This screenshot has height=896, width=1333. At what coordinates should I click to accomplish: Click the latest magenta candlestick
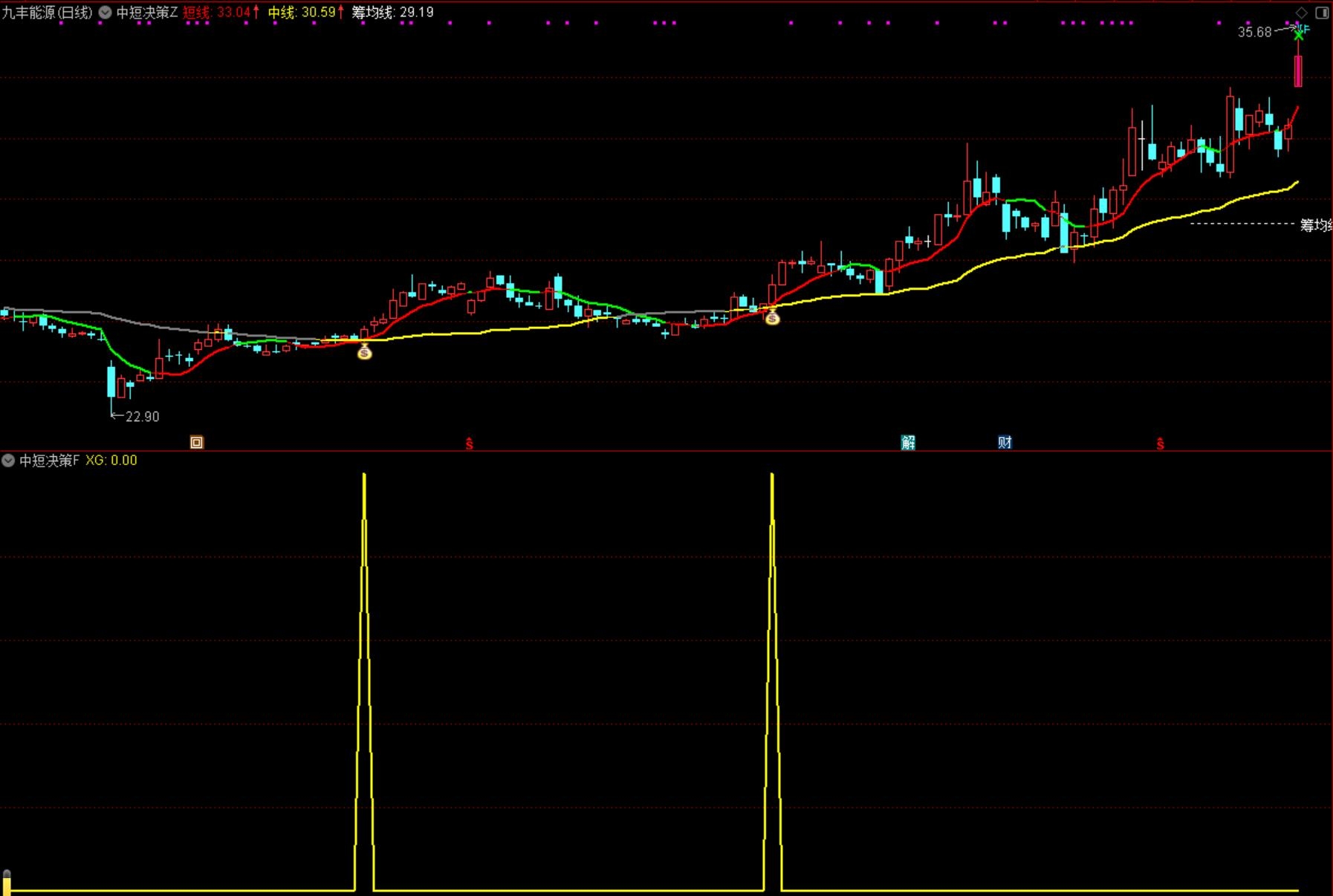(x=1298, y=71)
